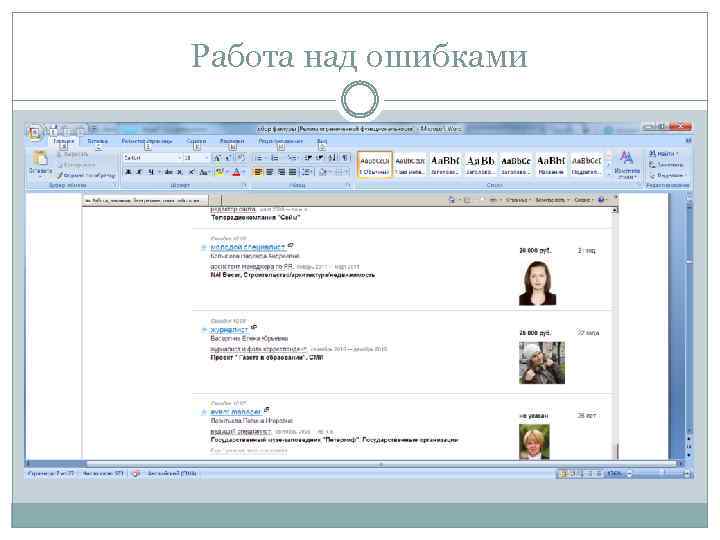
Task: Click the Shading paint bucket icon
Action: [323, 172]
